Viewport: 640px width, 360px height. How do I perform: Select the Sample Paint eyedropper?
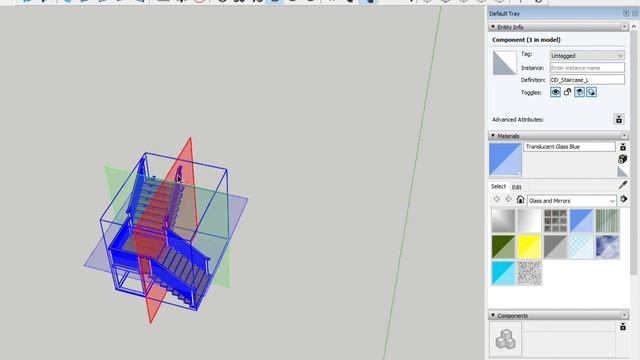623,185
